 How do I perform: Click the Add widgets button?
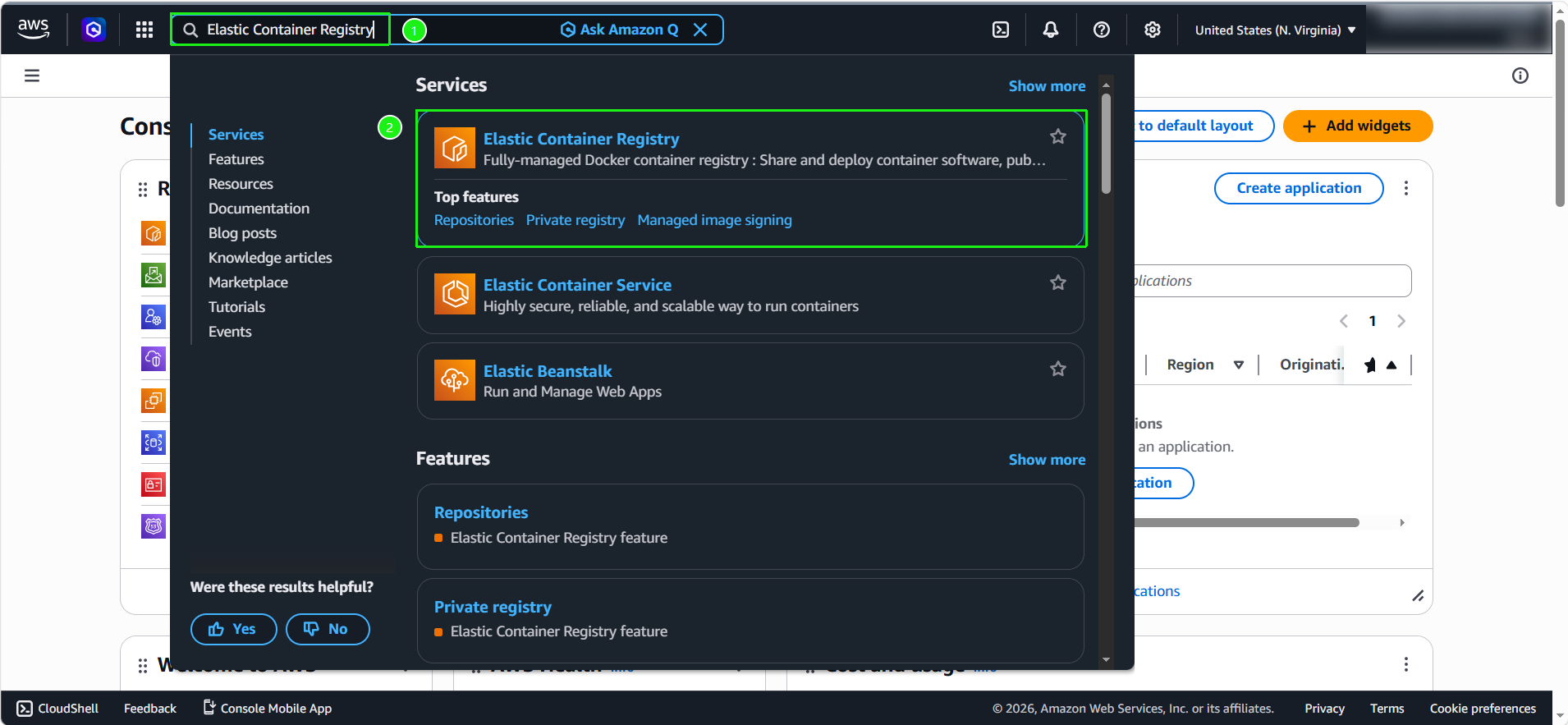click(1358, 126)
